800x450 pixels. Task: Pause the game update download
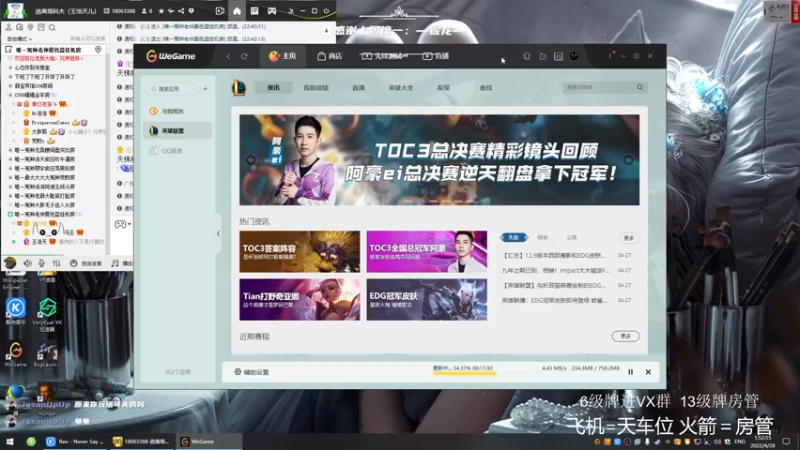coord(631,372)
